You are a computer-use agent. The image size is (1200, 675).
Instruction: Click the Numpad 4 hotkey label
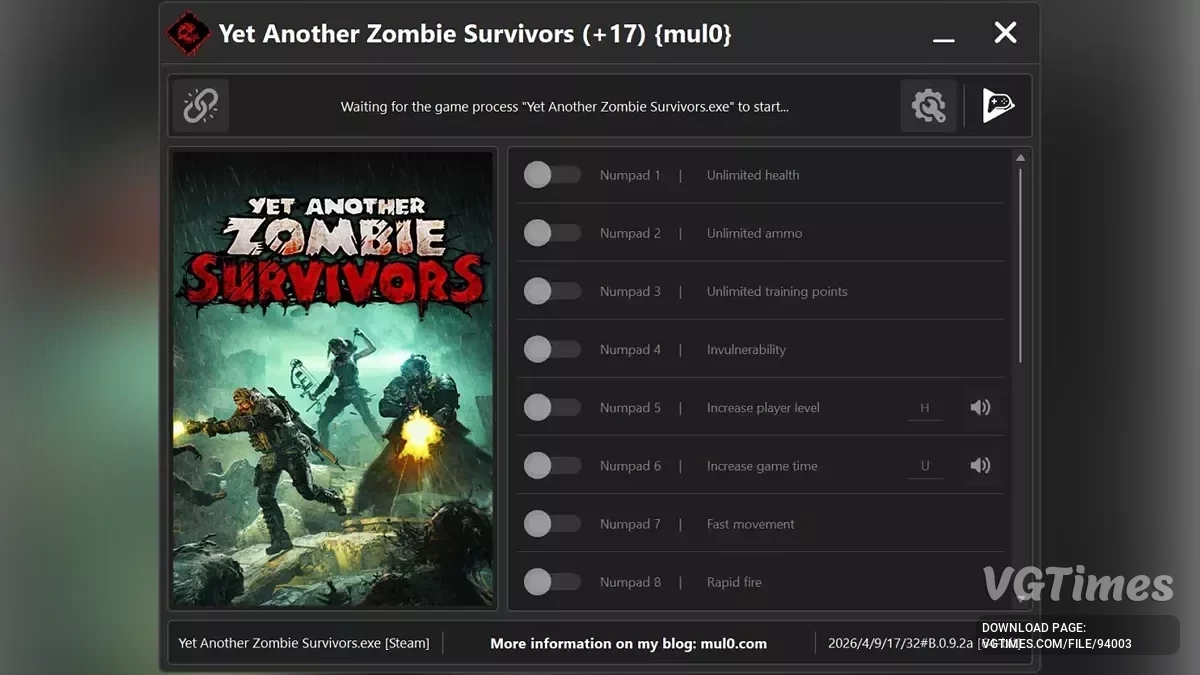click(x=630, y=349)
